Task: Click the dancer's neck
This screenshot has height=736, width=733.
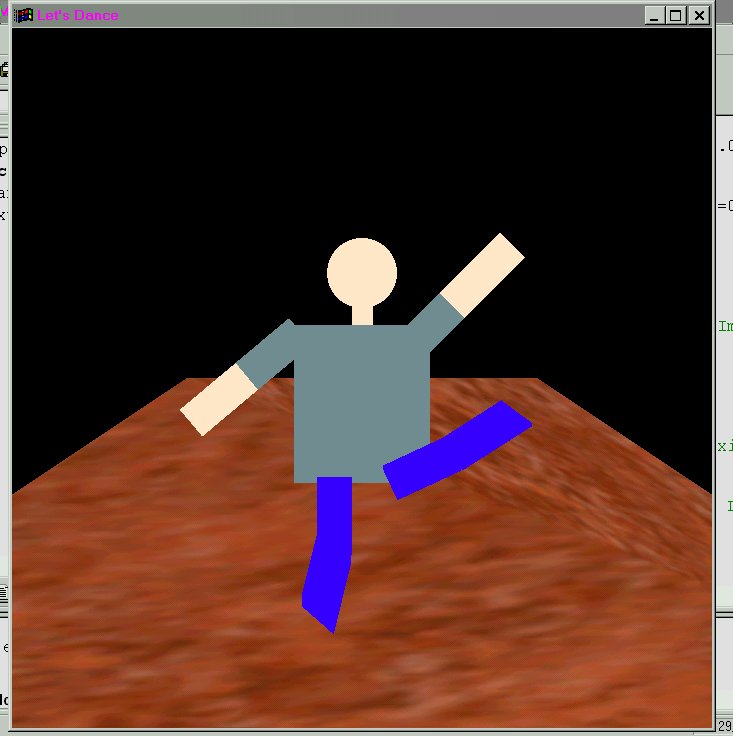Action: tap(362, 315)
